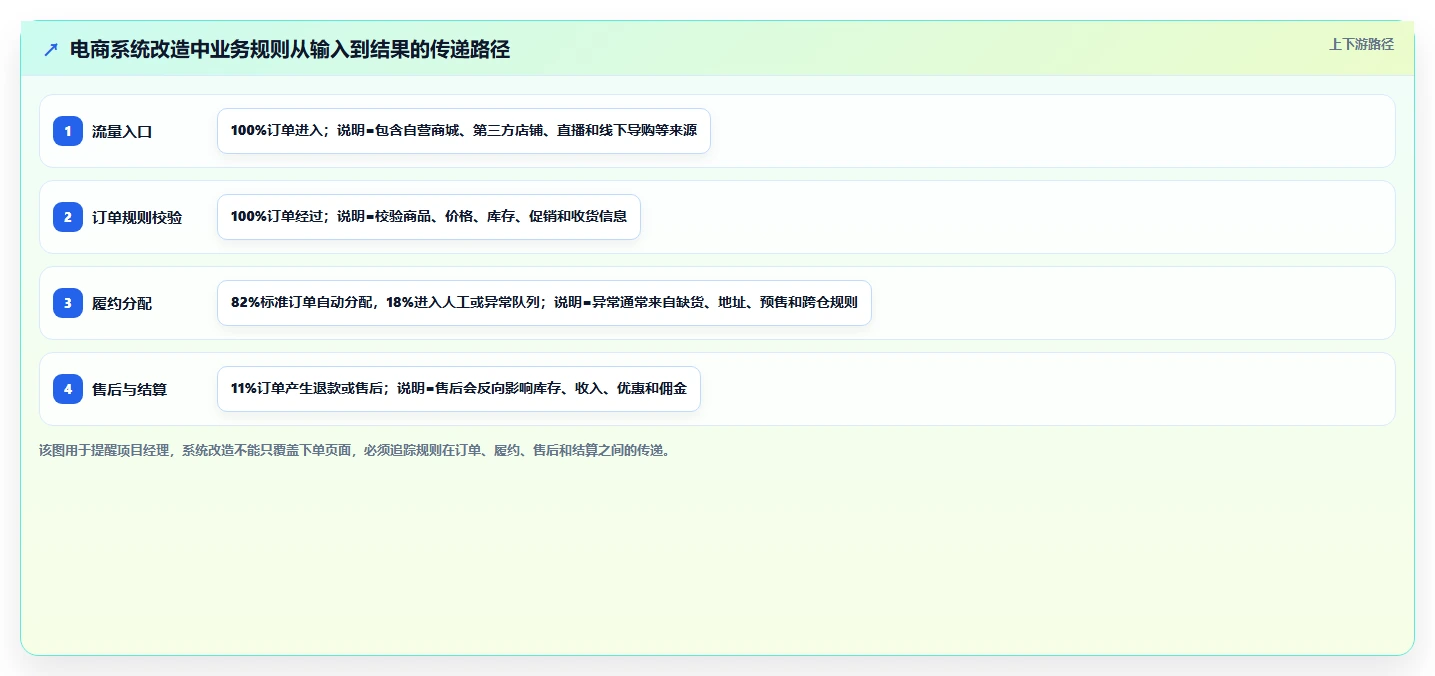1435x676 pixels.
Task: Select the step 3 number badge
Action: (x=68, y=303)
